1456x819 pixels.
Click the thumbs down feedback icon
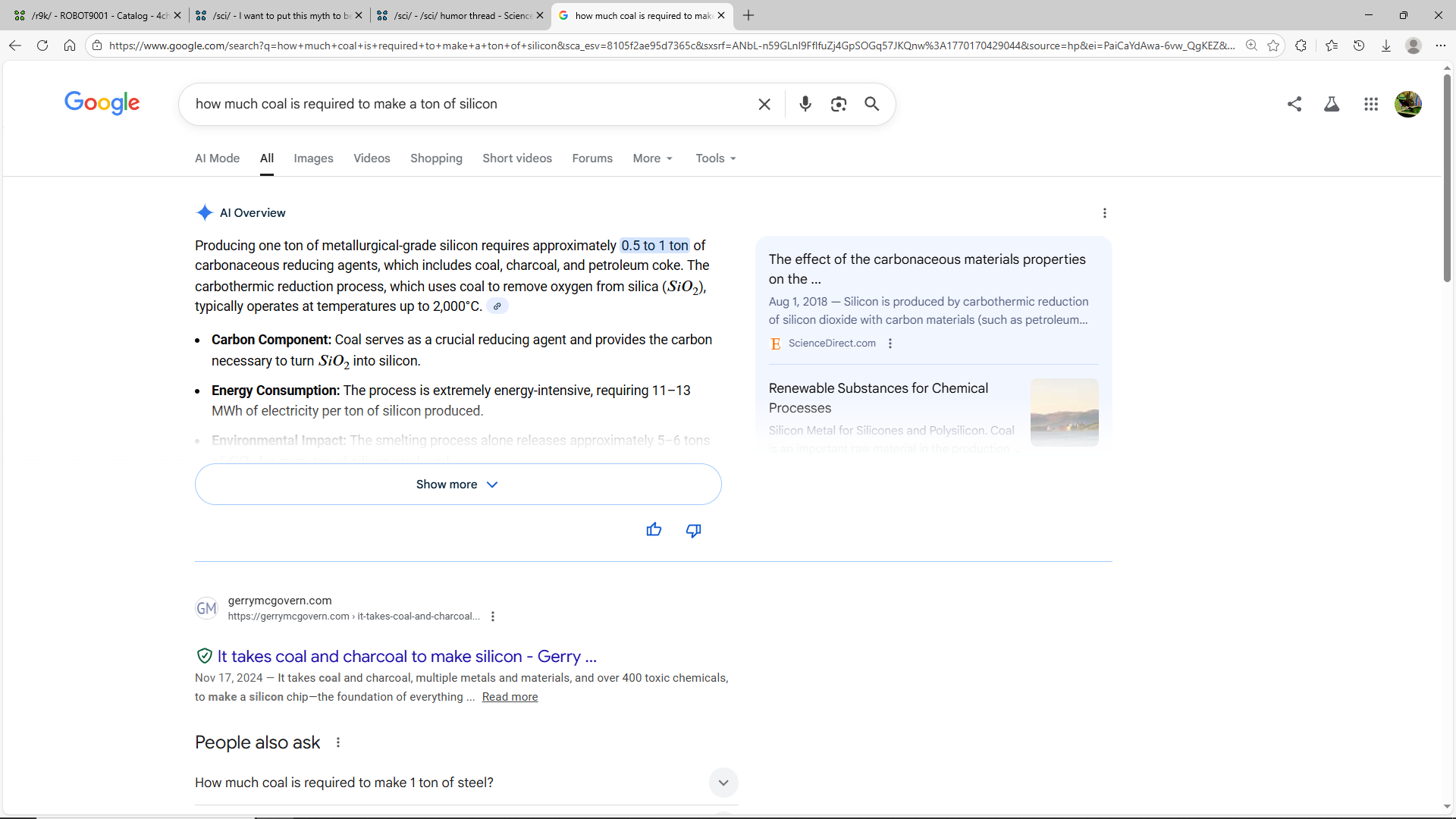click(693, 530)
